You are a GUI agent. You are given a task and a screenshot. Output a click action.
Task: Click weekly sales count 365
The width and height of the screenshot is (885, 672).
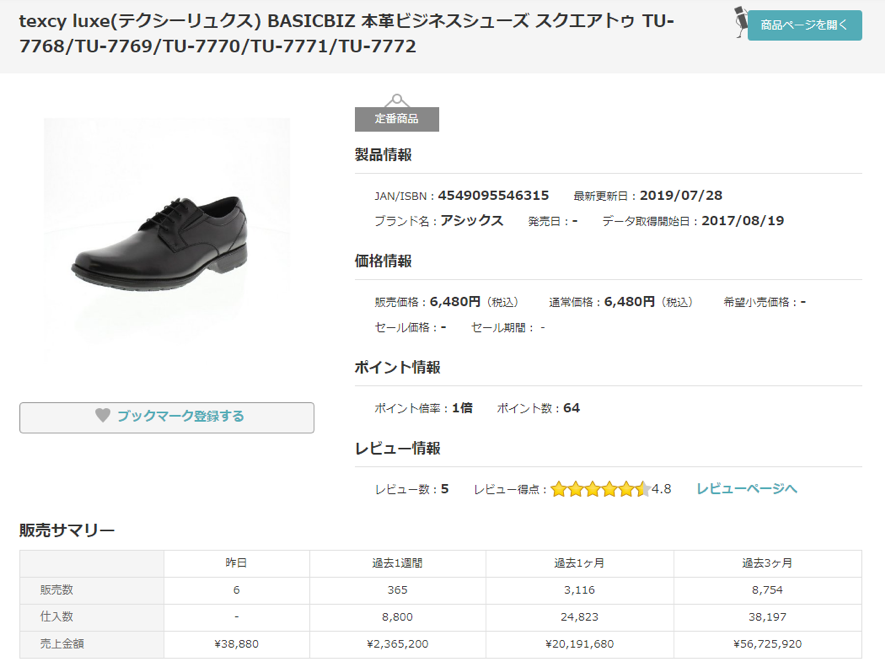[397, 590]
